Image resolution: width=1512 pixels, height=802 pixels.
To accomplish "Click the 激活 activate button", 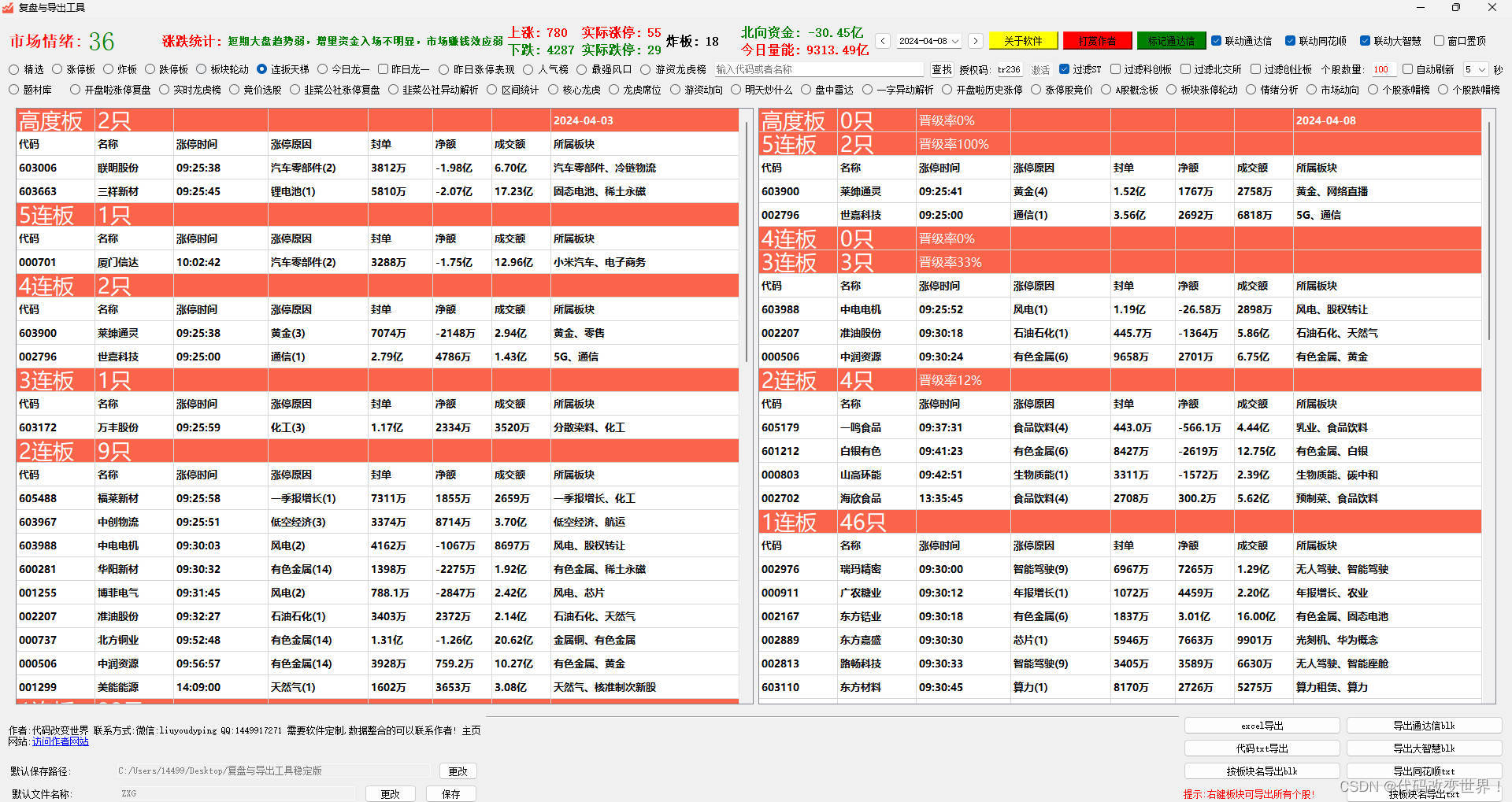I will click(1040, 69).
